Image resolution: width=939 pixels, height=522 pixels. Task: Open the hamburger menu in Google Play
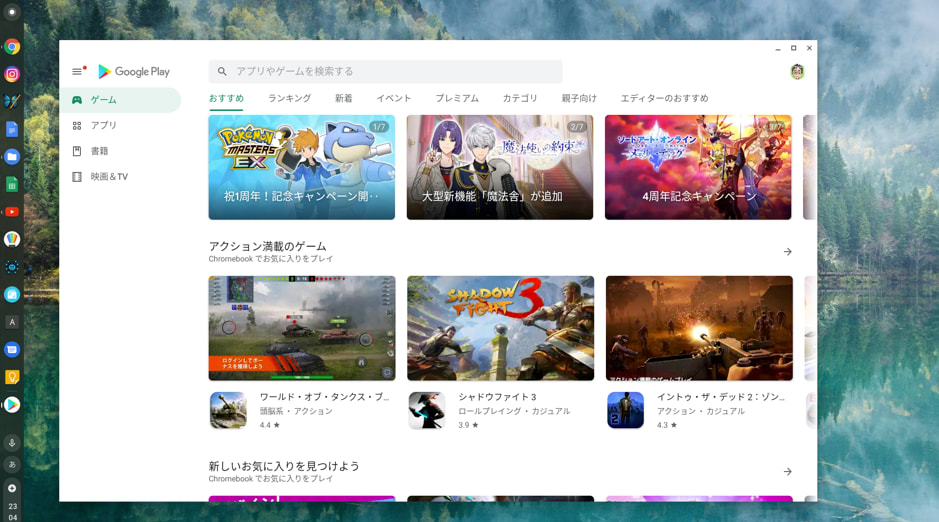click(77, 71)
